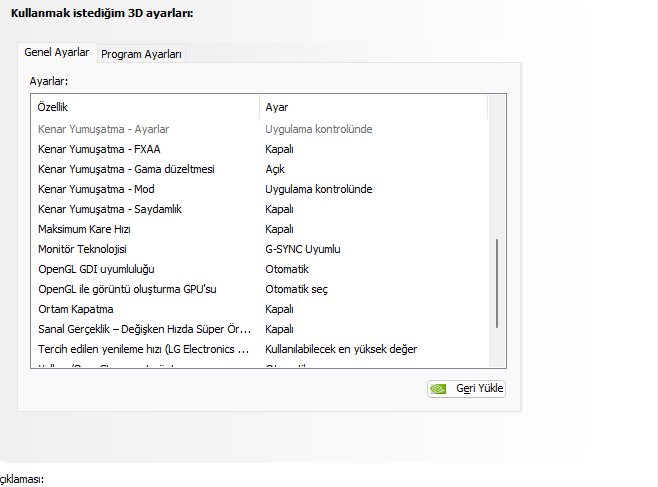Select the Ortam Kapatma property name
This screenshot has width=658, height=487.
click(x=76, y=309)
